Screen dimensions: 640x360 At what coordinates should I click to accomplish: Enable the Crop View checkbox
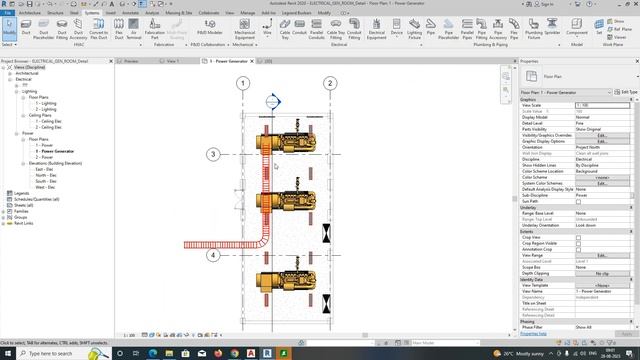578,238
